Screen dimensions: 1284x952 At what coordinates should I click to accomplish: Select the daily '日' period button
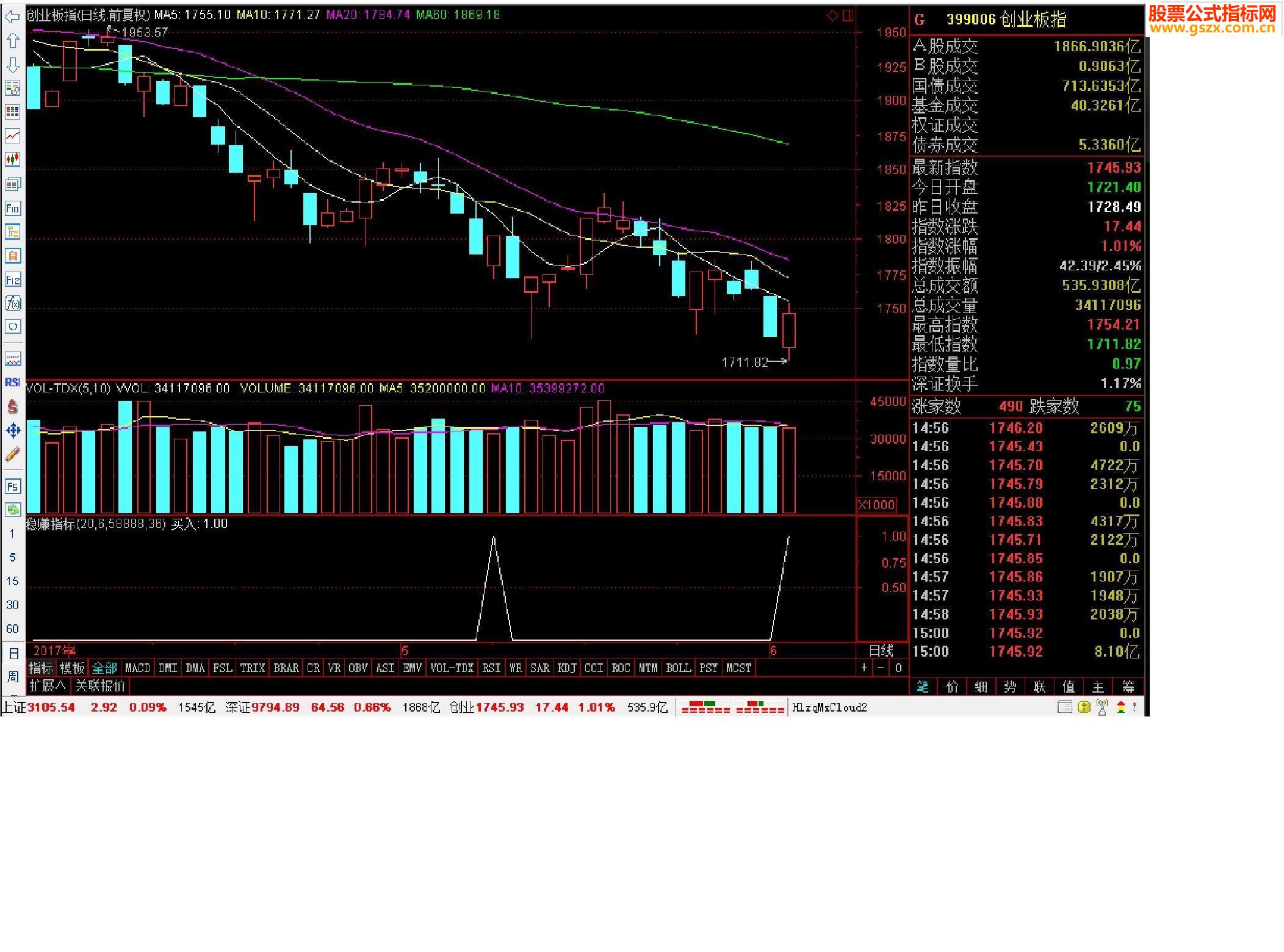coord(13,654)
